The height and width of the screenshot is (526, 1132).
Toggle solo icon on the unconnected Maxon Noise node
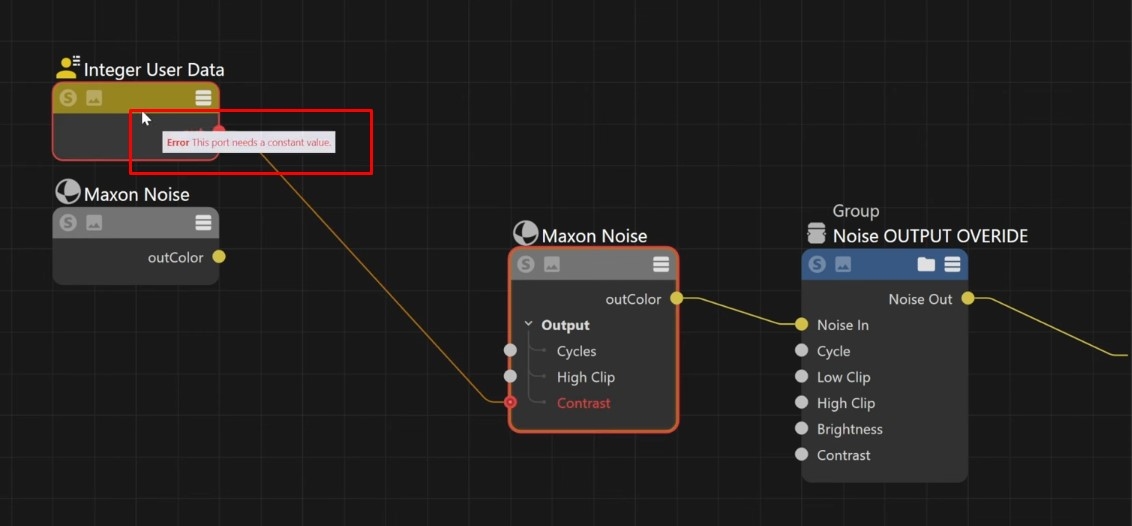coord(68,223)
